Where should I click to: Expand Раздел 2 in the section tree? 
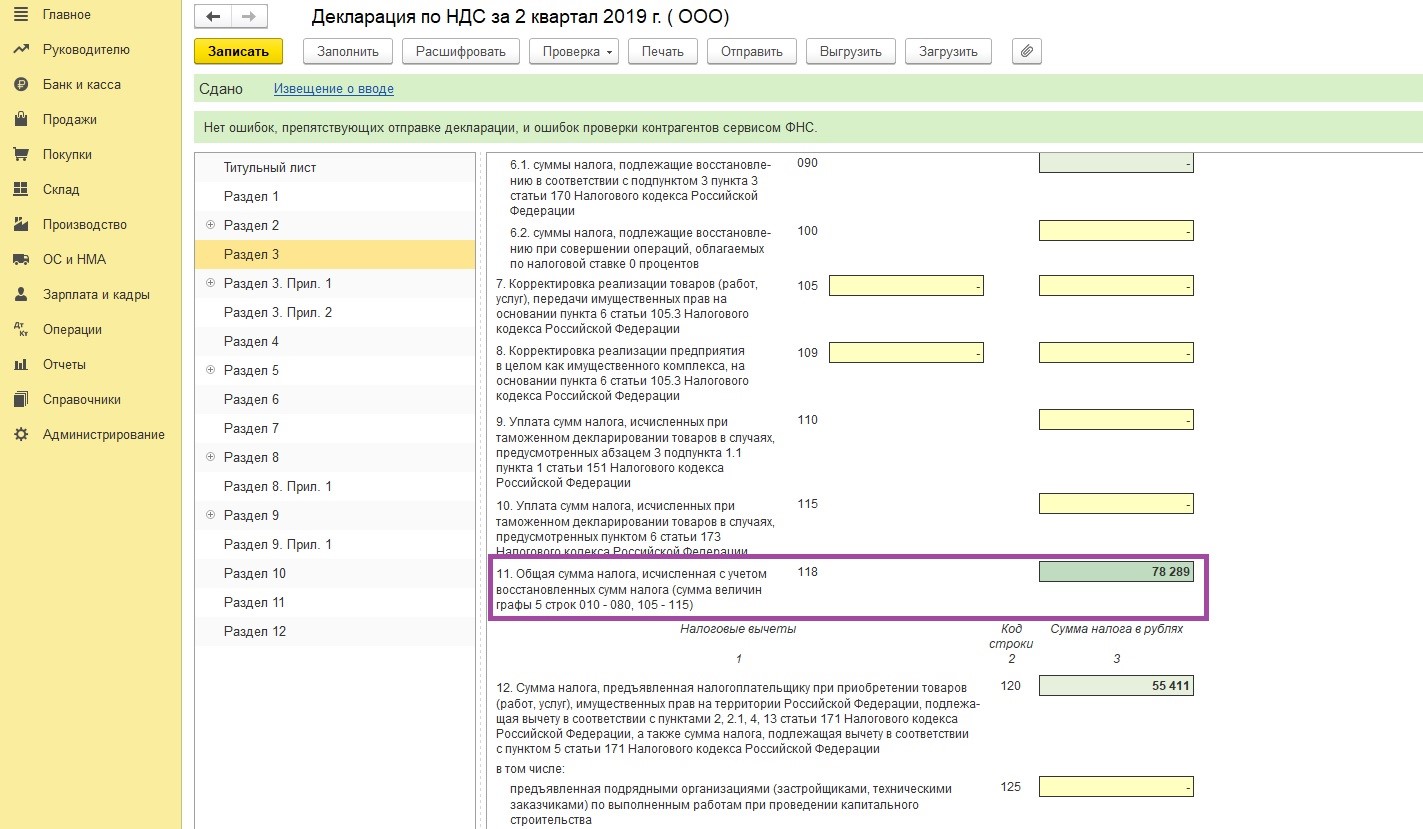tap(210, 225)
